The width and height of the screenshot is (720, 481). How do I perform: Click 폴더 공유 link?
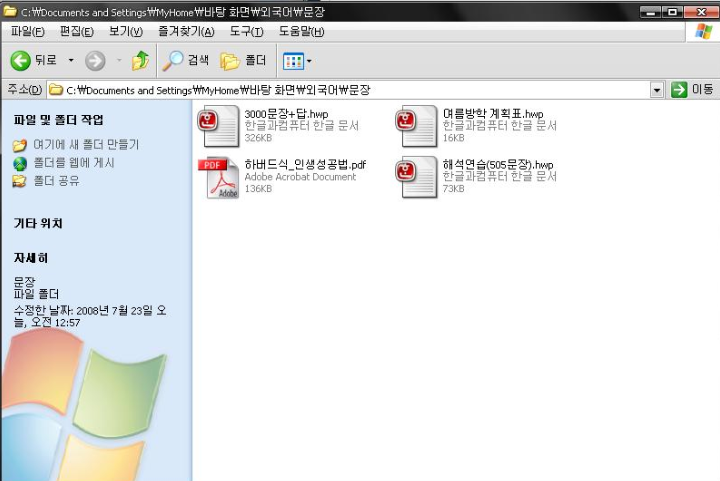56,181
